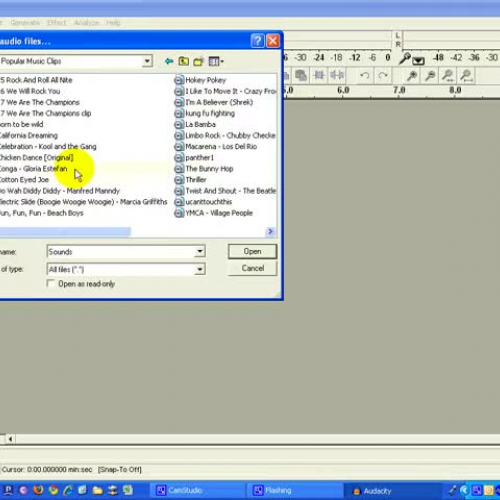Enable the Open as read-only checkbox
The image size is (500, 500).
[x=51, y=284]
